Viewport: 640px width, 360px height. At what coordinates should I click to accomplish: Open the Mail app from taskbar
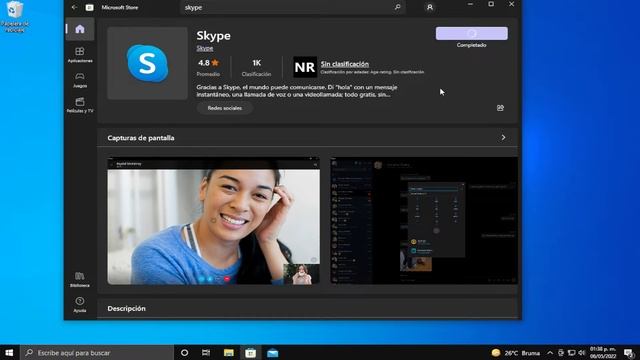(273, 353)
